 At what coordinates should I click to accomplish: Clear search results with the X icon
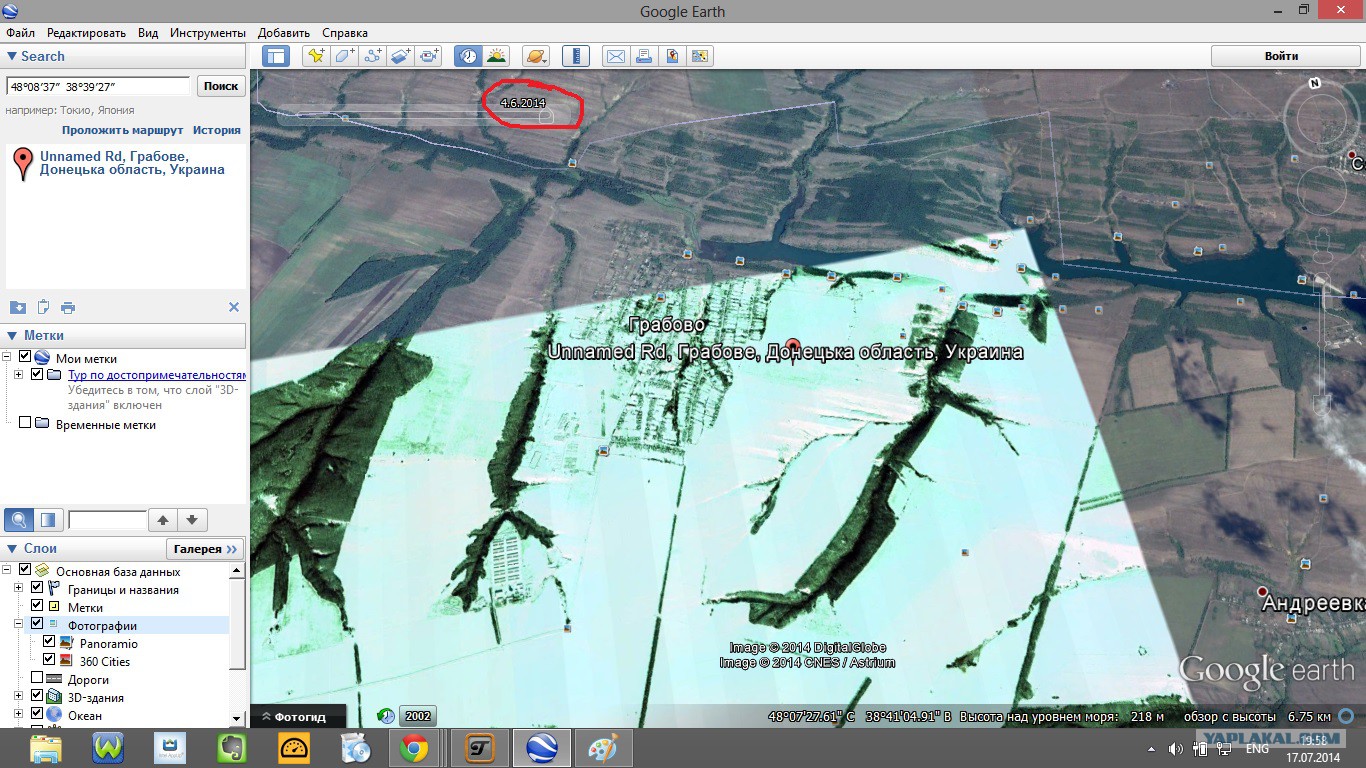click(x=234, y=307)
